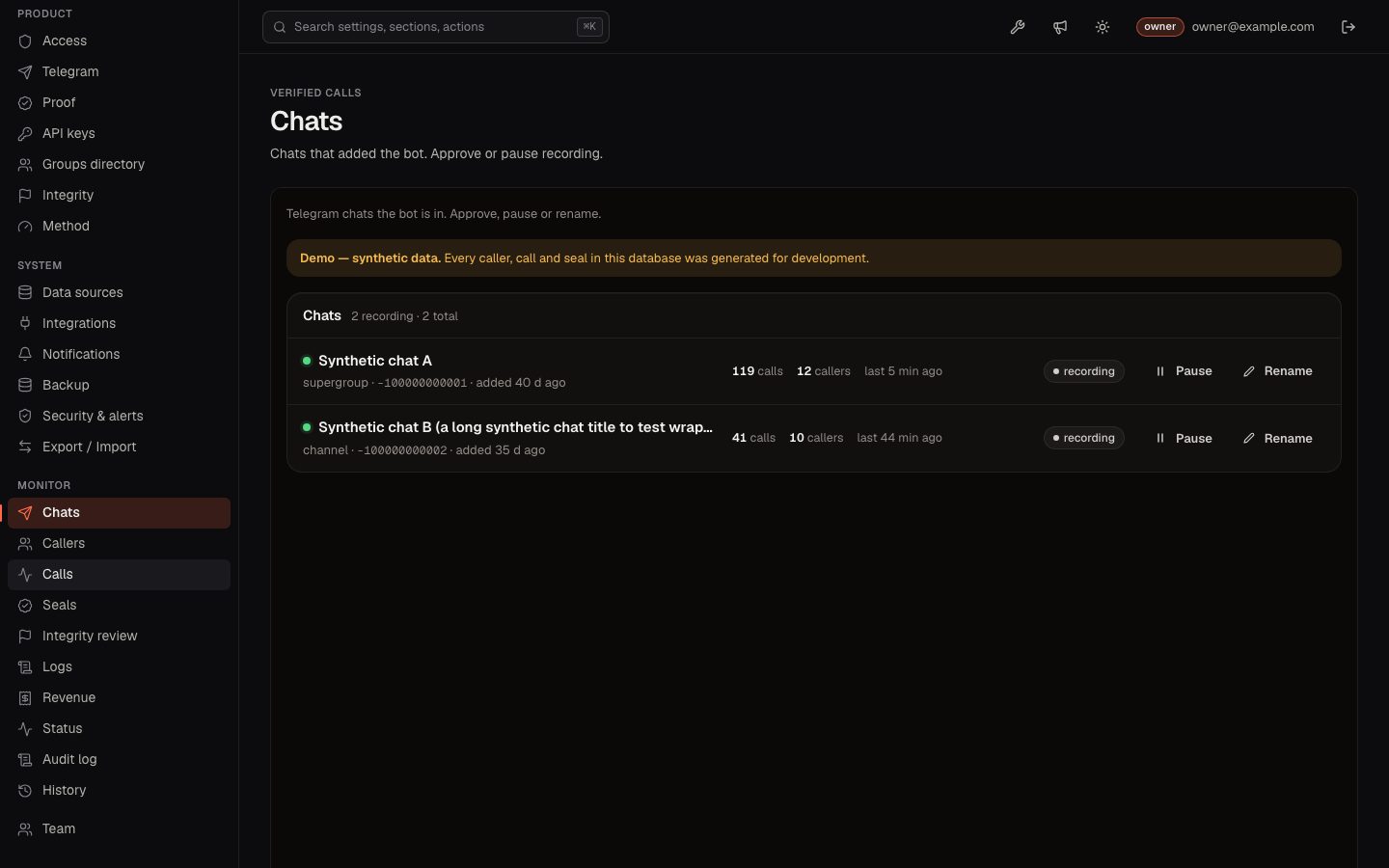This screenshot has height=868, width=1389.
Task: Click the owner role badge
Action: click(1159, 27)
